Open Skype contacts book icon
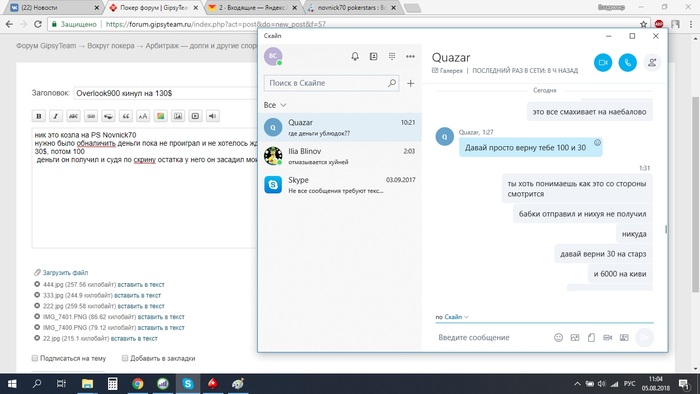Image resolution: width=700 pixels, height=394 pixels. tap(374, 56)
